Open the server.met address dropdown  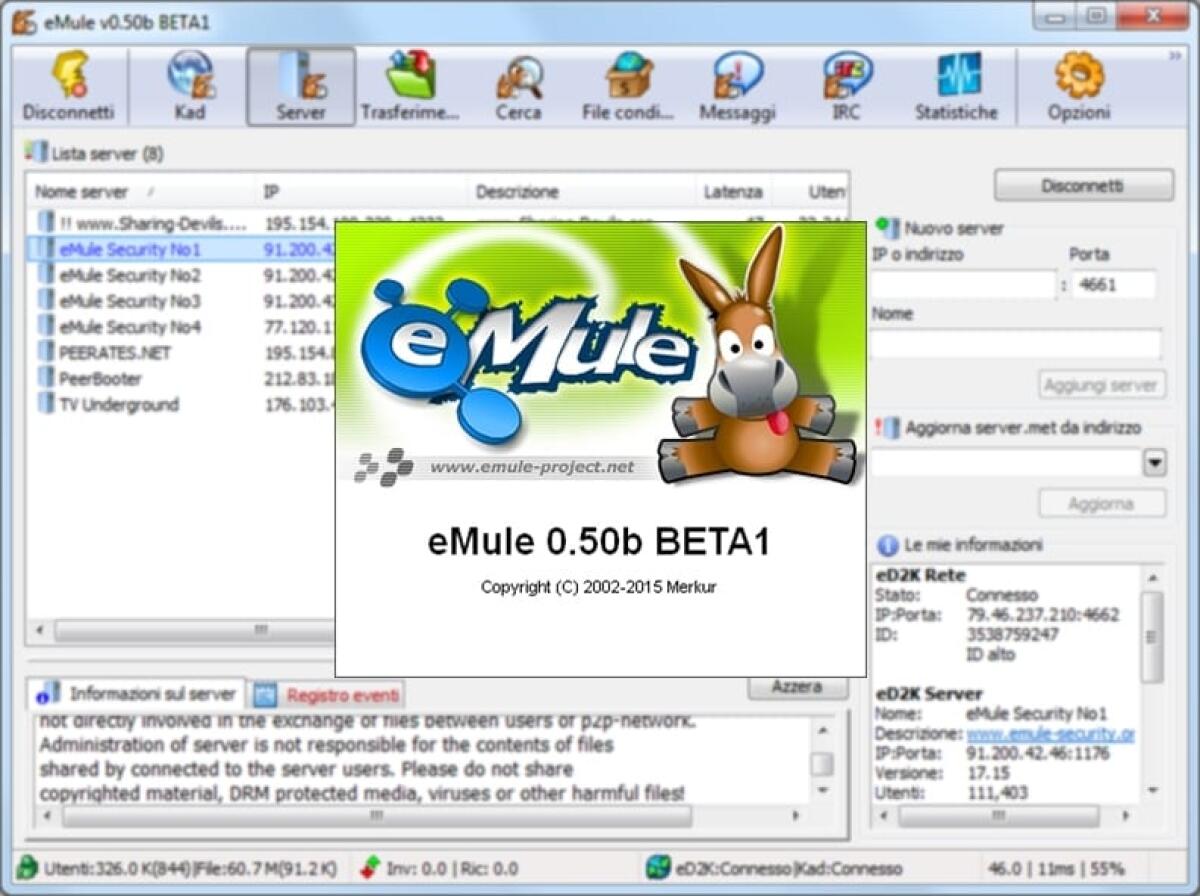click(x=1155, y=462)
